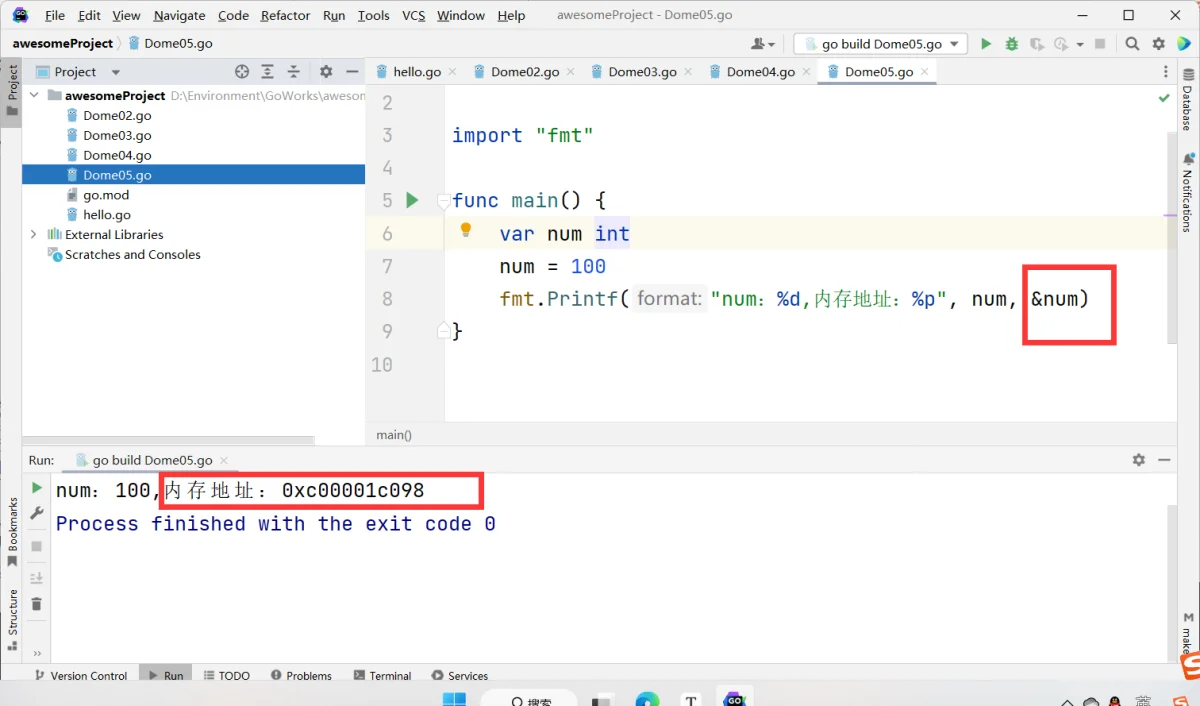
Task: Open editor tabs more-options menu
Action: point(1165,72)
